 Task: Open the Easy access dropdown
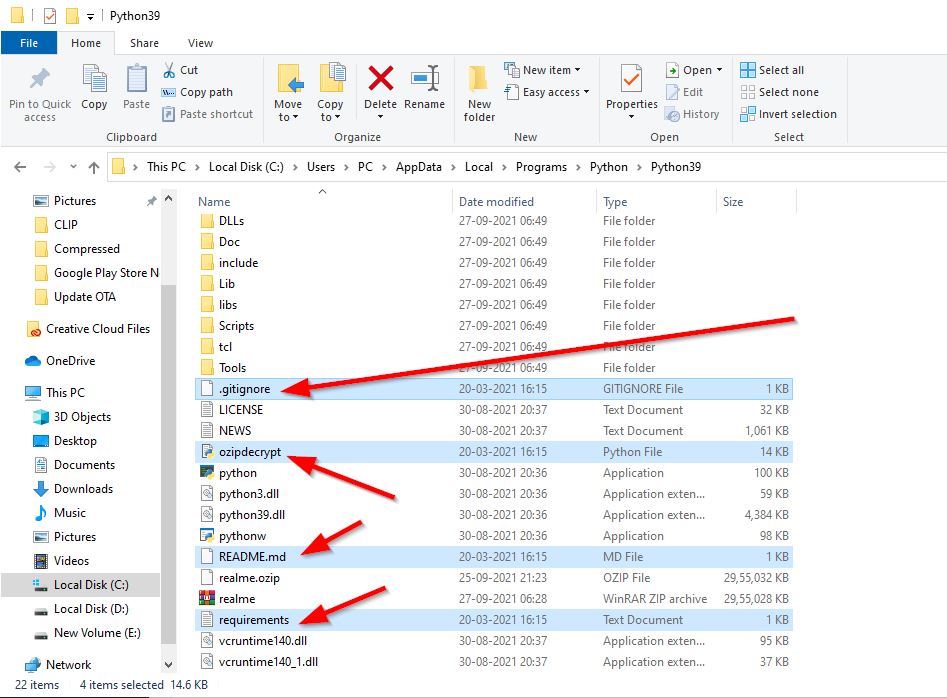tap(547, 92)
